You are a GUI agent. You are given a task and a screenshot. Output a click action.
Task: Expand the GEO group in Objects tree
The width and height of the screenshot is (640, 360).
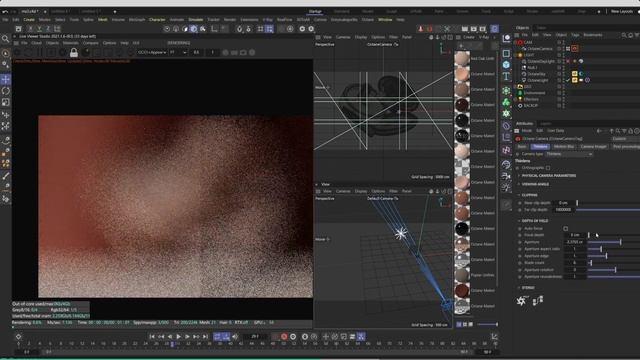516,87
